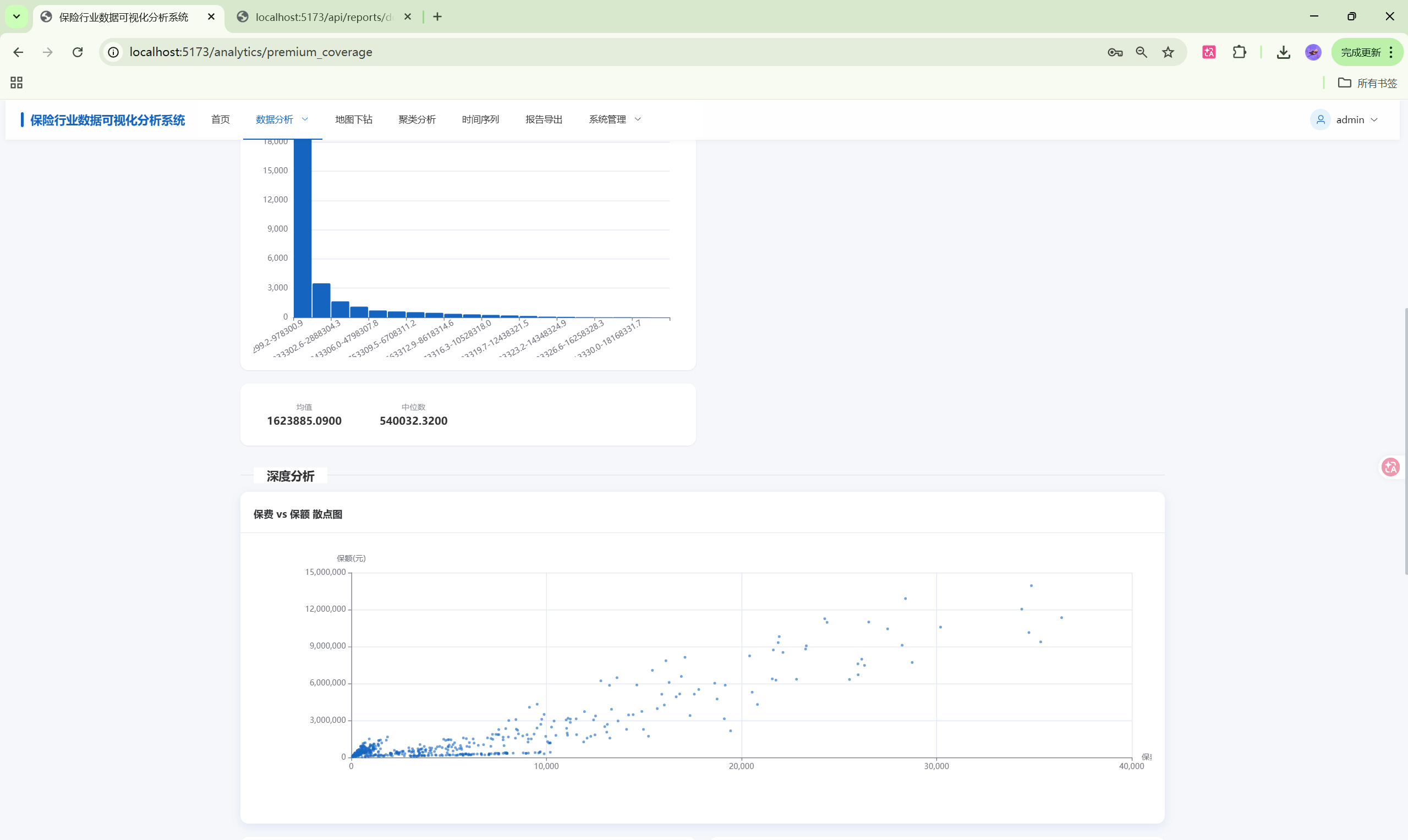Click the floating translate icon at right edge

(x=1390, y=467)
